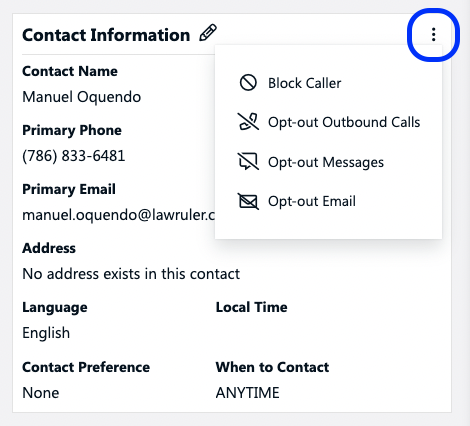Viewport: 470px width, 426px height.
Task: Click the manuel.oquendo email address
Action: (118, 215)
